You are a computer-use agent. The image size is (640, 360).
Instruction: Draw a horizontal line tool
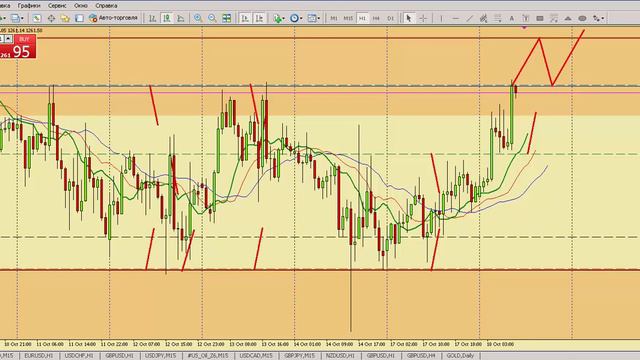[x=456, y=18]
